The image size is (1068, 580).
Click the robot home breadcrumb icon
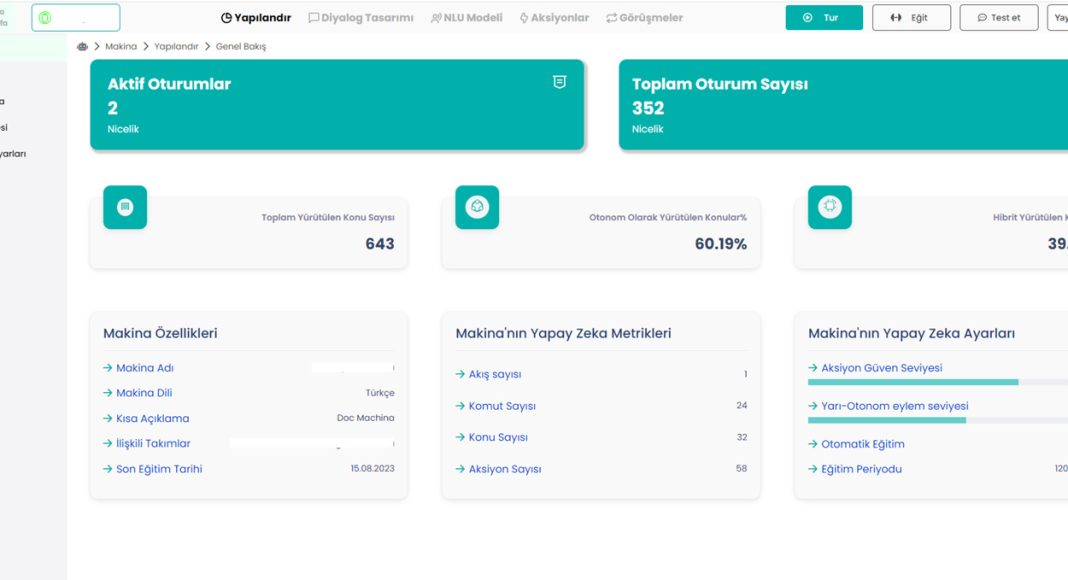[82, 46]
